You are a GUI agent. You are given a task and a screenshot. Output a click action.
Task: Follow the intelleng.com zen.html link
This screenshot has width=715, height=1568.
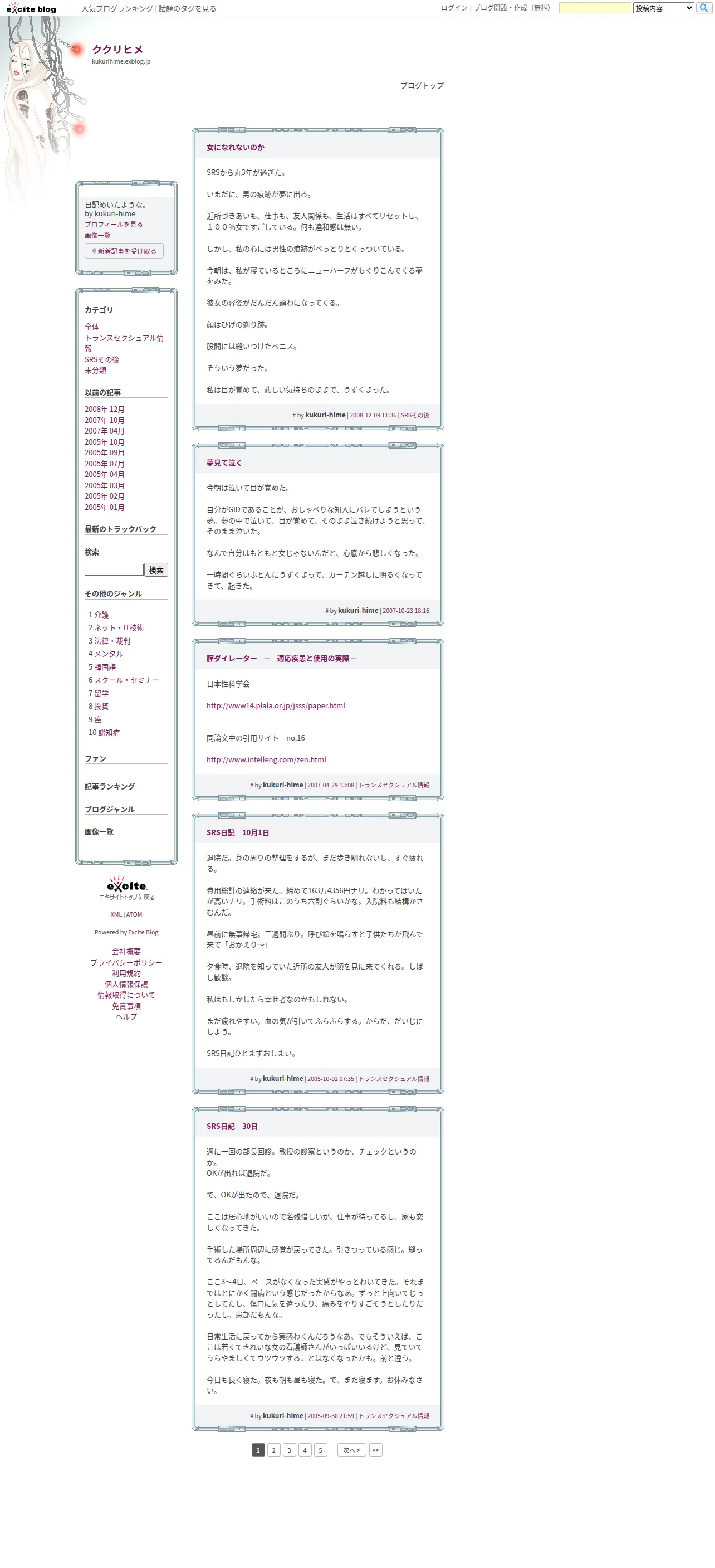point(267,759)
